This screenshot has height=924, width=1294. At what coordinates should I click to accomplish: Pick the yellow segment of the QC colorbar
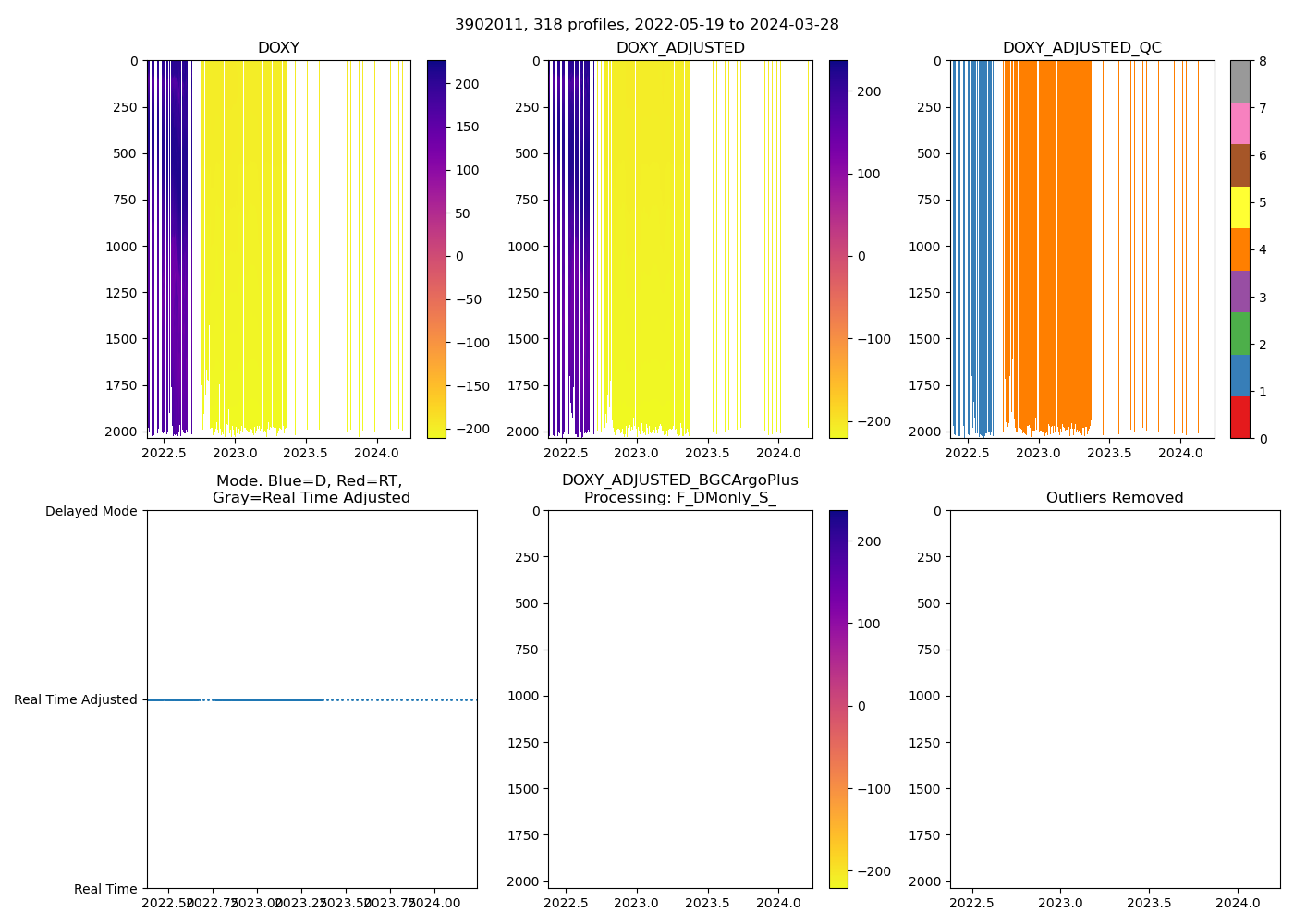[x=1239, y=207]
